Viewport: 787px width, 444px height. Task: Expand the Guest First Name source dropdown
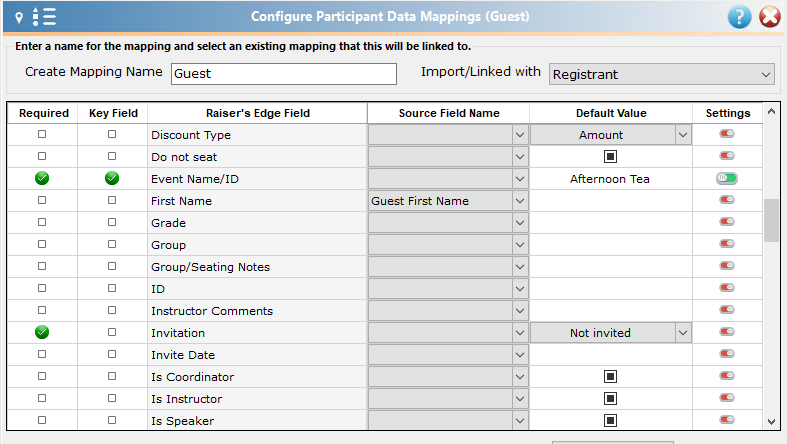520,201
